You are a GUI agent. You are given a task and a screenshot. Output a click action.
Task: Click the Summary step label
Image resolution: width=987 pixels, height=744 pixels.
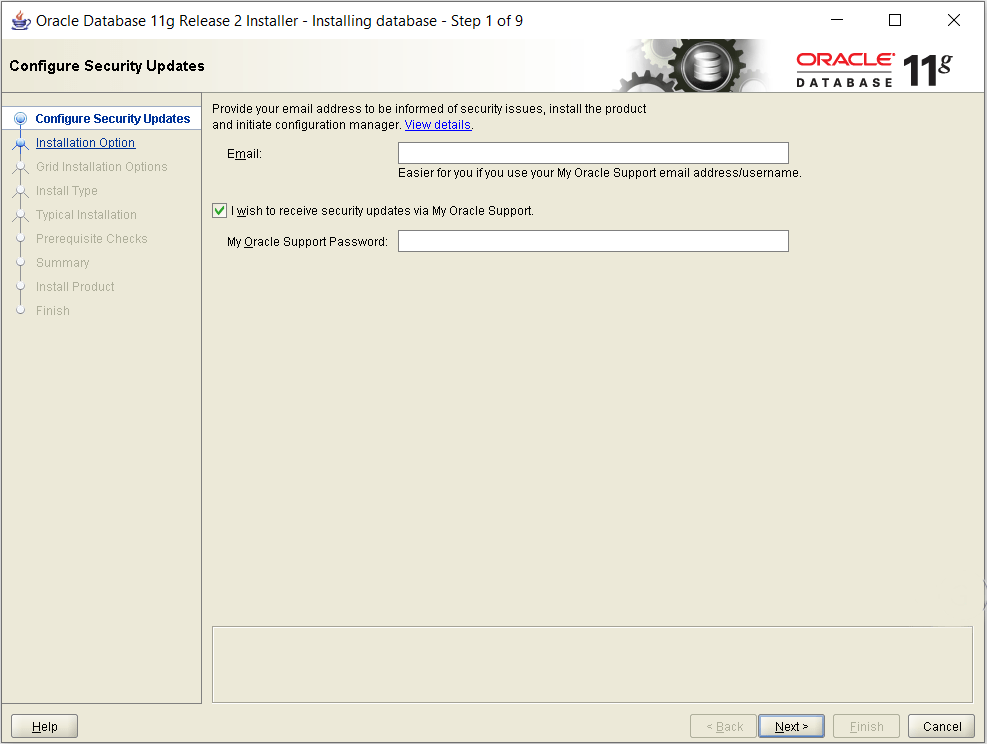point(62,262)
